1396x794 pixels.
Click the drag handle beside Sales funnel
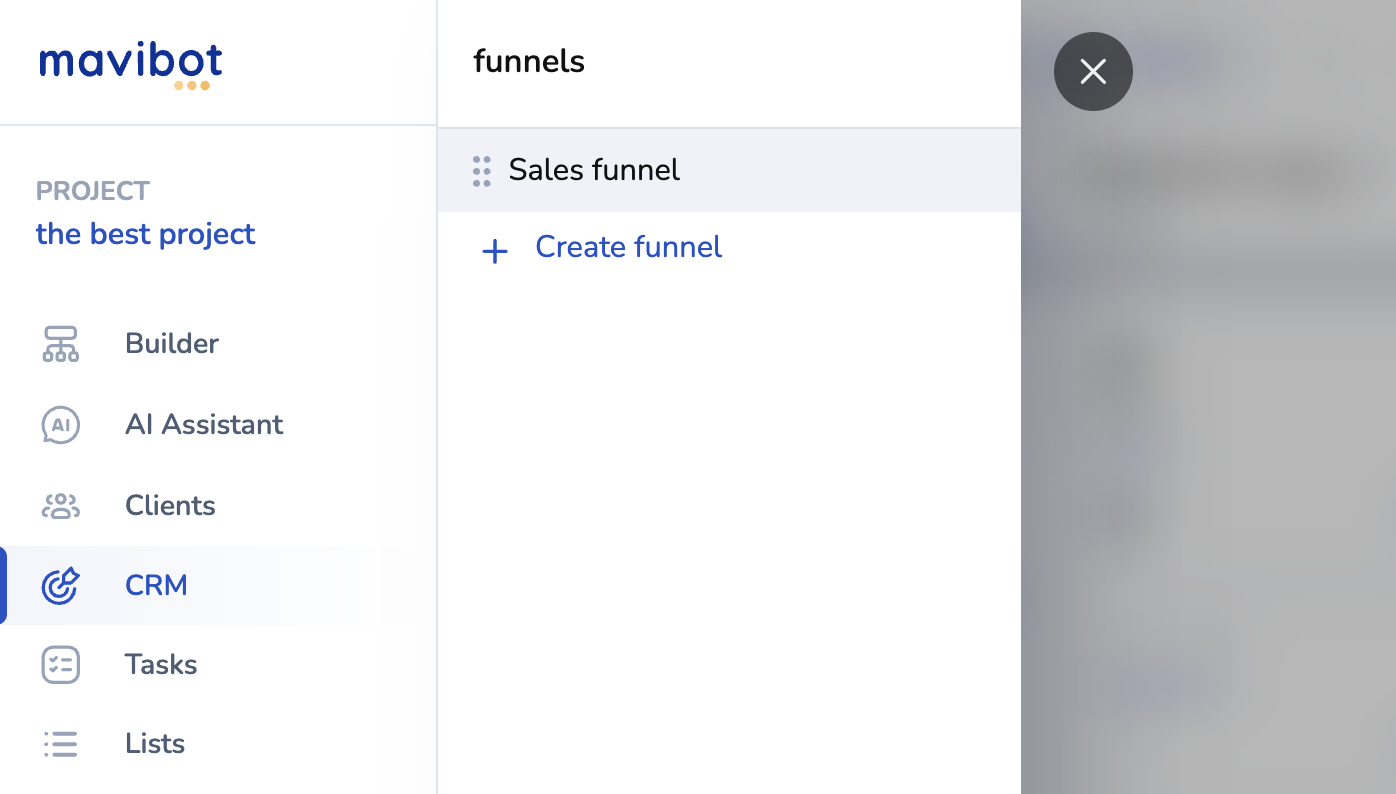[481, 171]
